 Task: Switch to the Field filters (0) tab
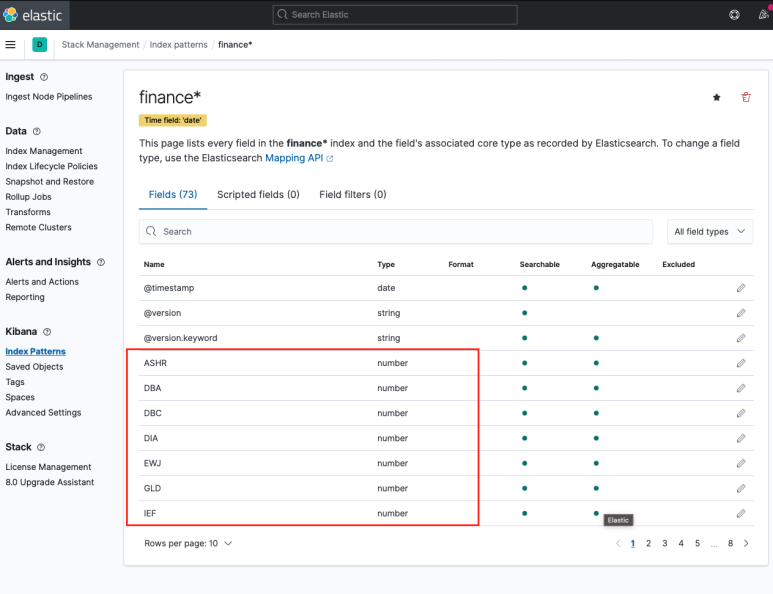(x=352, y=195)
